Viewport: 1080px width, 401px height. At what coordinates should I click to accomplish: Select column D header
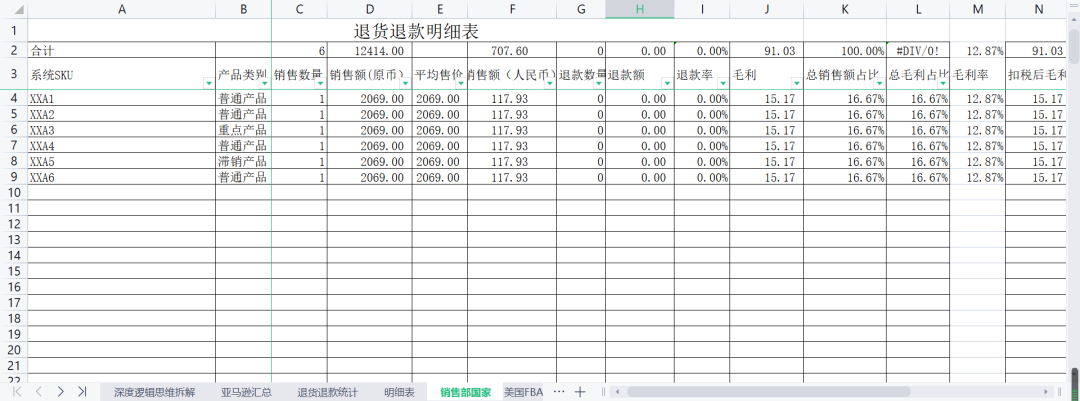click(x=370, y=9)
